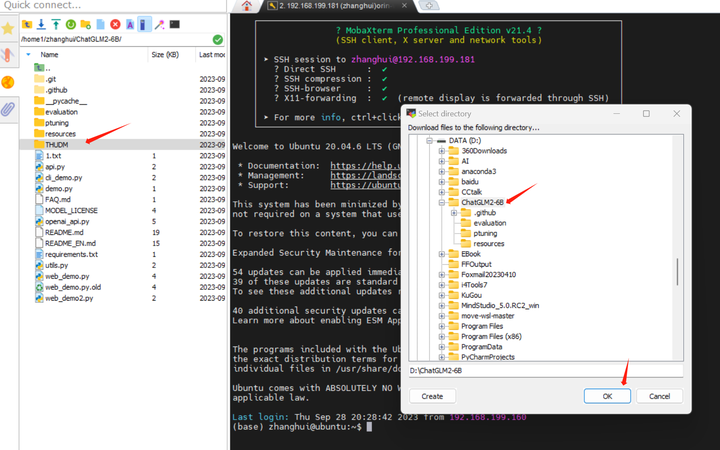Click Cancel in Select directory dialog
The width and height of the screenshot is (720, 450).
coord(659,396)
